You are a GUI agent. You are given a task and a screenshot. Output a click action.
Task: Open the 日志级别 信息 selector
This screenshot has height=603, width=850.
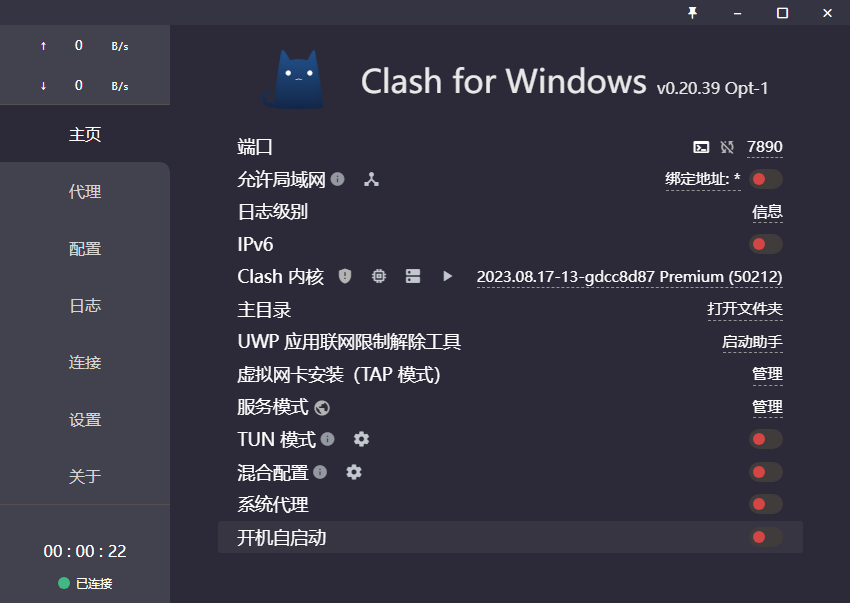(767, 212)
